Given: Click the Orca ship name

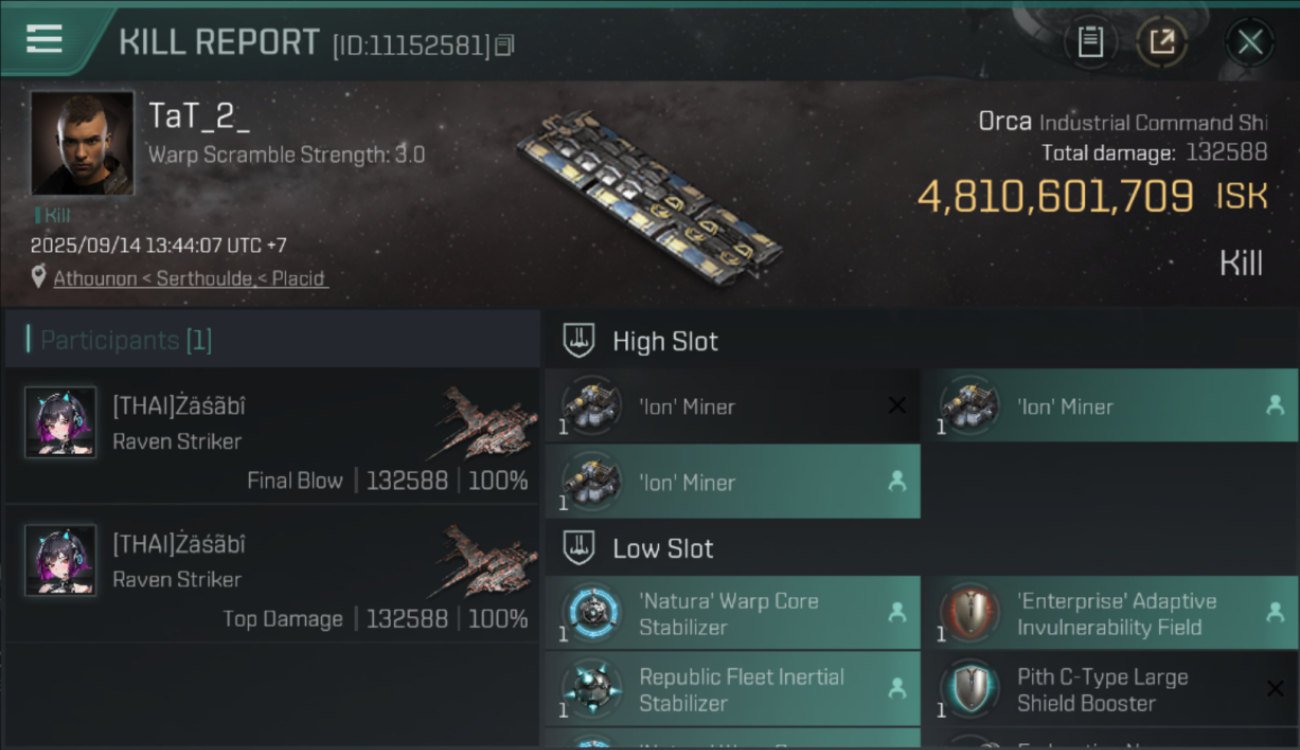Looking at the screenshot, I should coord(1004,122).
